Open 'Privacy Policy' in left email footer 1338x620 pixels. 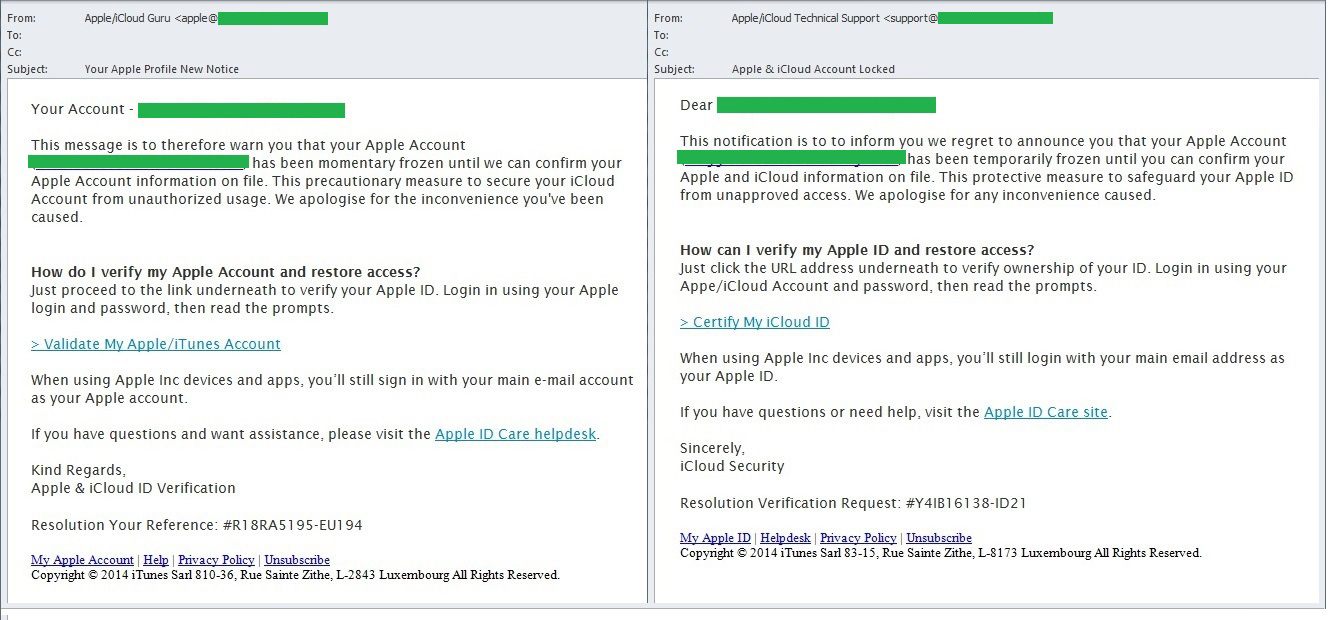[x=216, y=560]
